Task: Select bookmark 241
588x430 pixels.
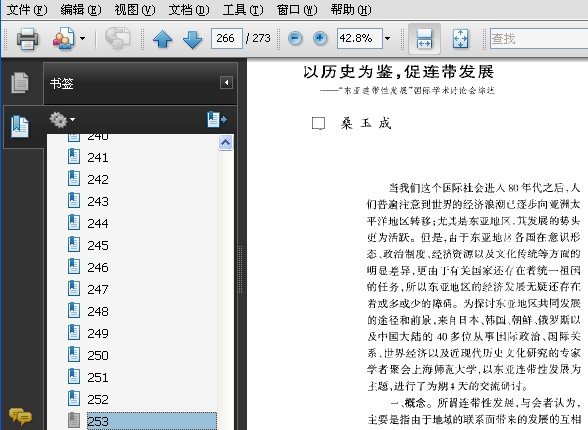Action: click(98, 157)
